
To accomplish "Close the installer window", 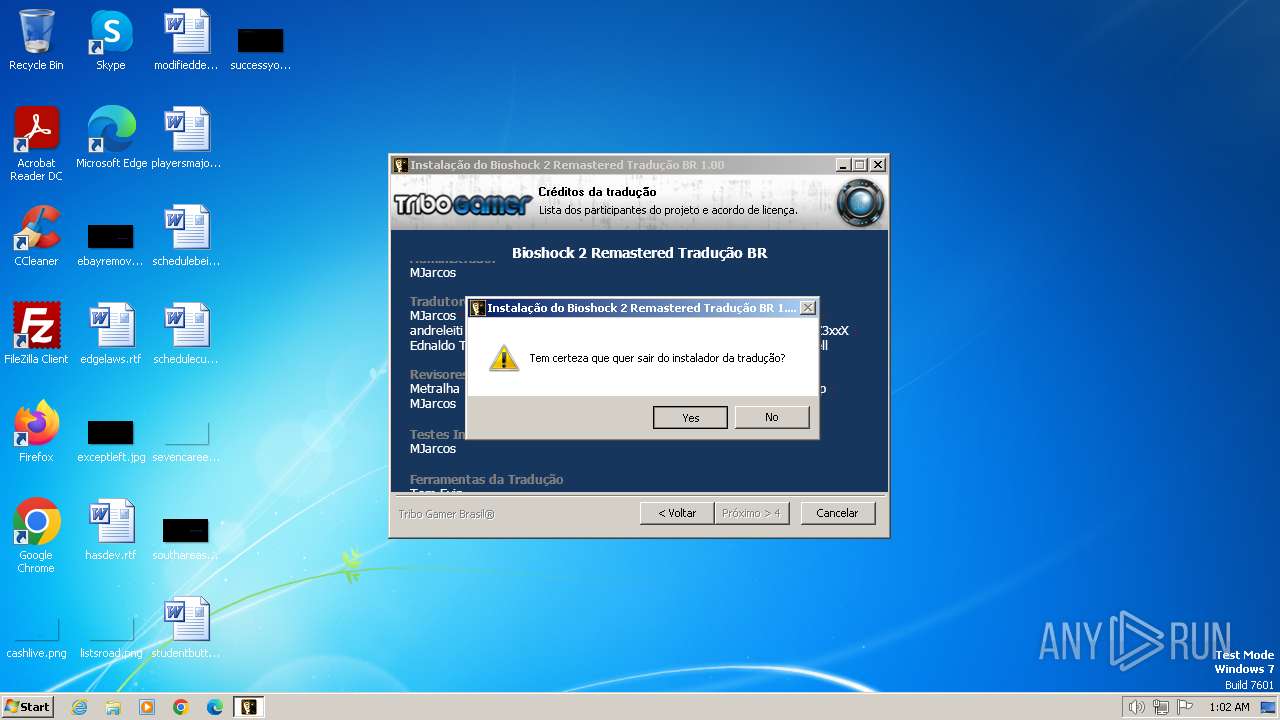I will click(x=877, y=165).
